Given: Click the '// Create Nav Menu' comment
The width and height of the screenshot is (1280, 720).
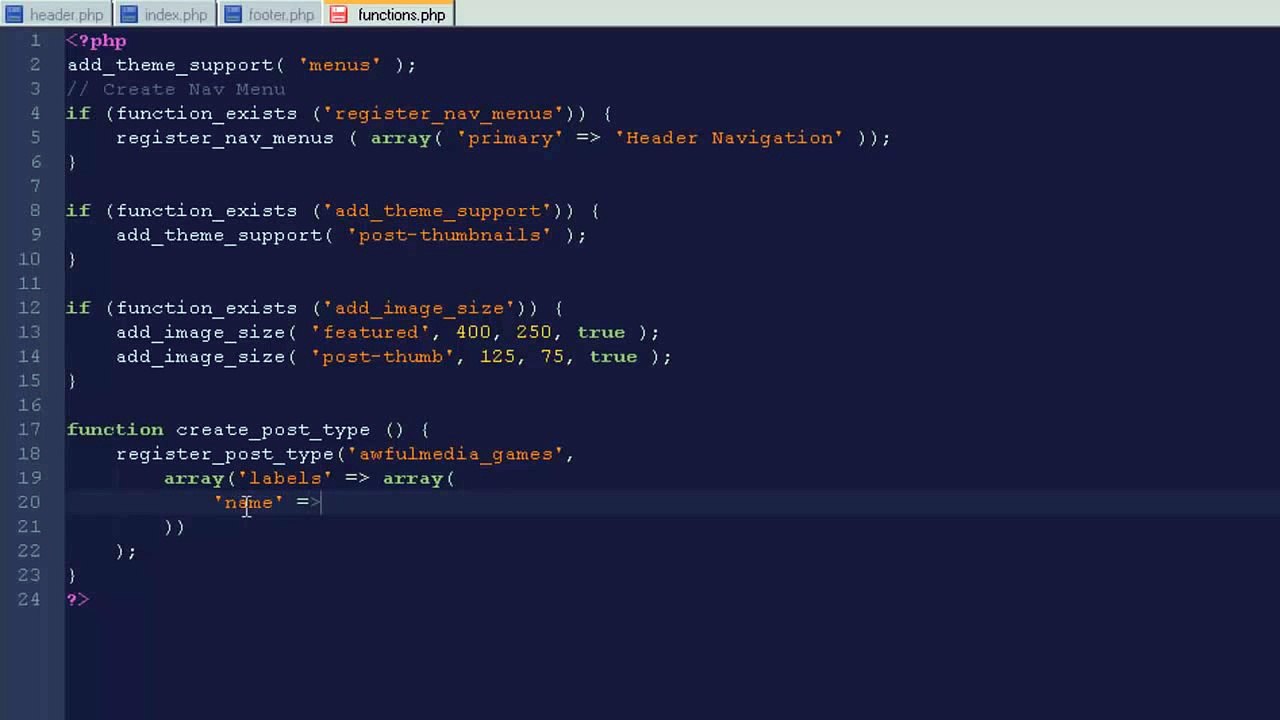Looking at the screenshot, I should click(x=176, y=89).
